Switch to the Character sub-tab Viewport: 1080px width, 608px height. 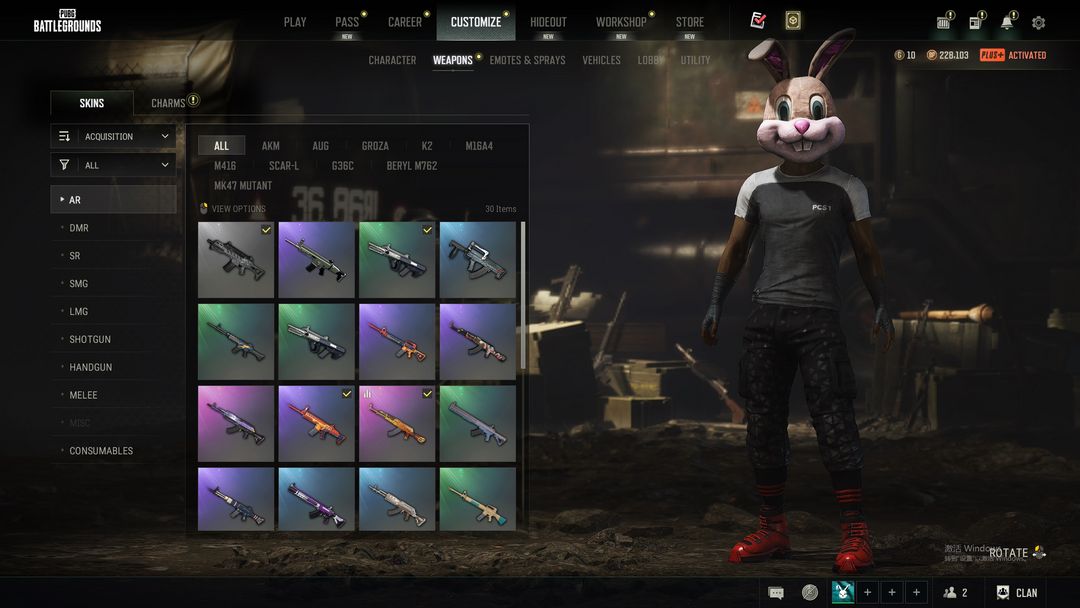click(x=392, y=61)
